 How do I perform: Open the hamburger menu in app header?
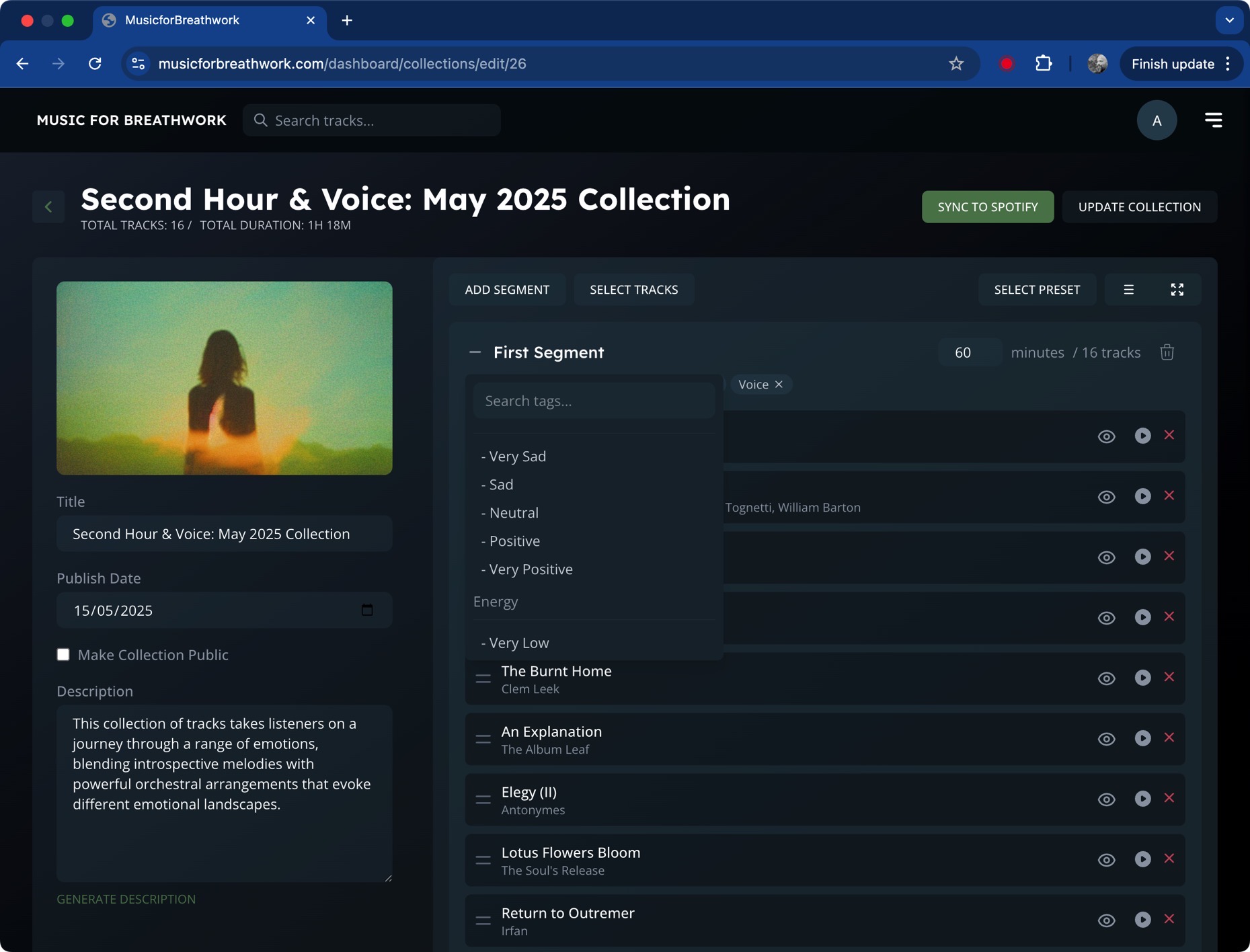1213,120
